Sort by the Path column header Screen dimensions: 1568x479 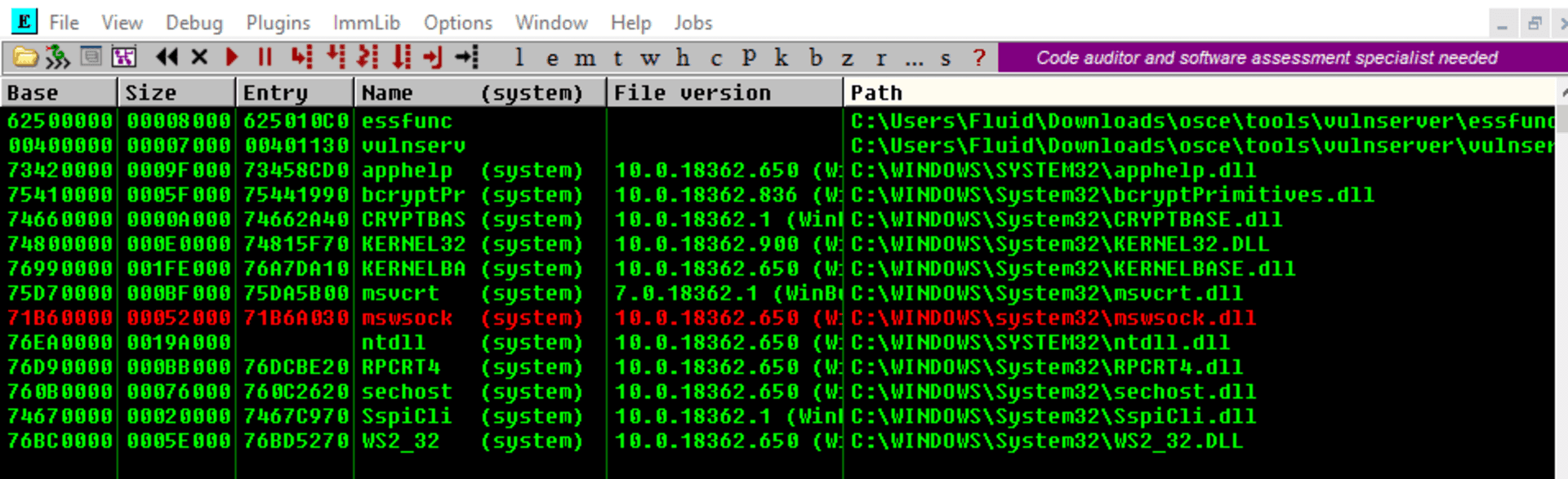pos(1200,92)
